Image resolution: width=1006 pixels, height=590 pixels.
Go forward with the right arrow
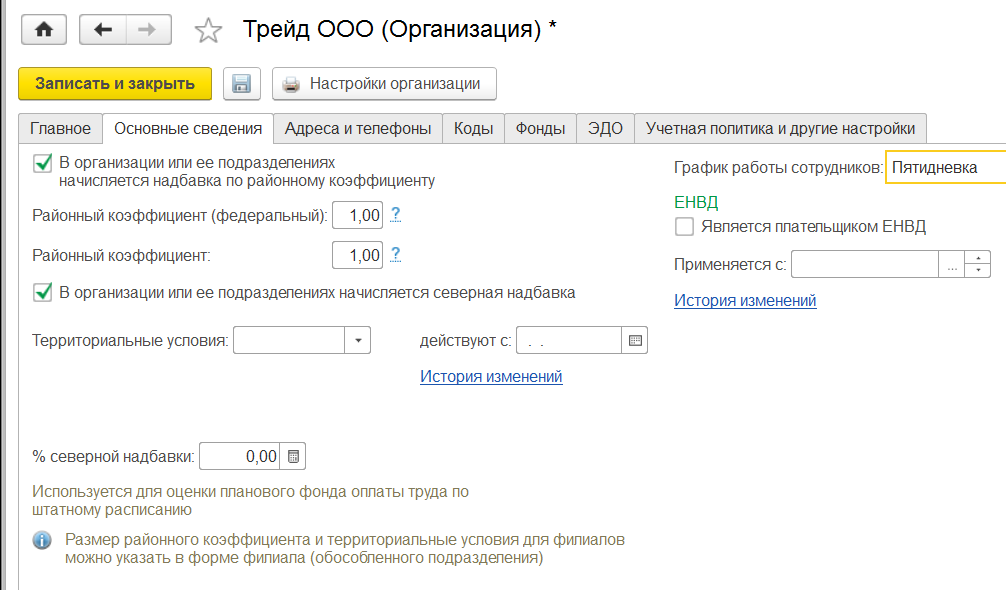147,30
